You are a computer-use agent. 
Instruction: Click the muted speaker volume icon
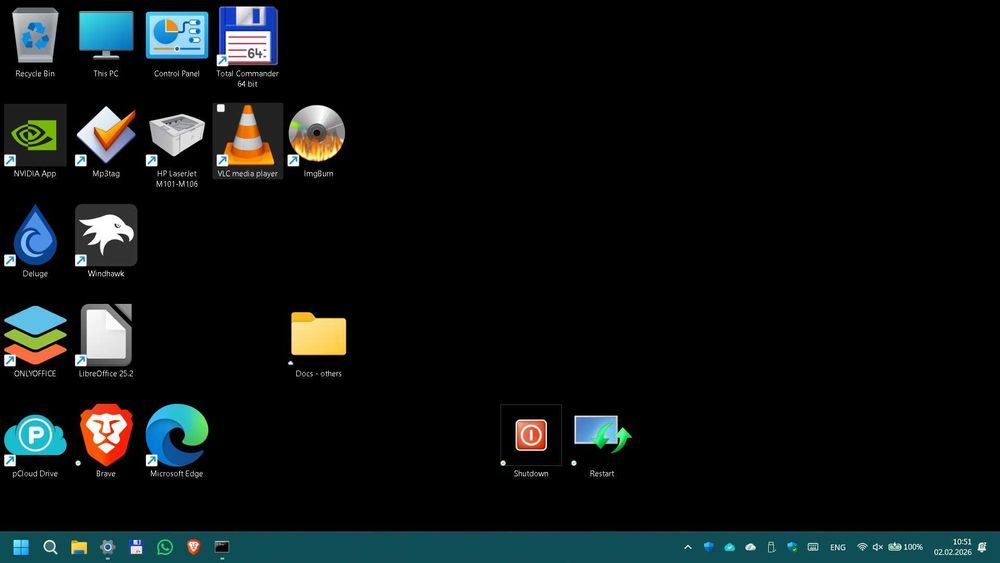[x=878, y=547]
